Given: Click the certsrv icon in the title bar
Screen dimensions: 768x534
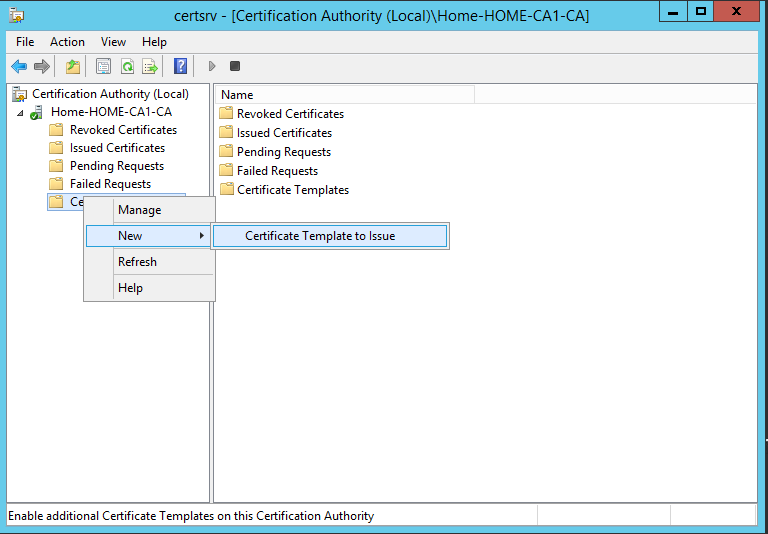Looking at the screenshot, I should click(x=16, y=15).
